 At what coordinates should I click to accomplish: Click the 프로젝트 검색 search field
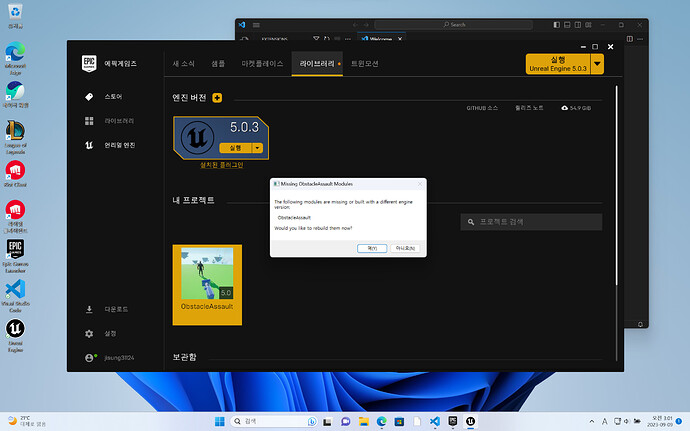537,221
